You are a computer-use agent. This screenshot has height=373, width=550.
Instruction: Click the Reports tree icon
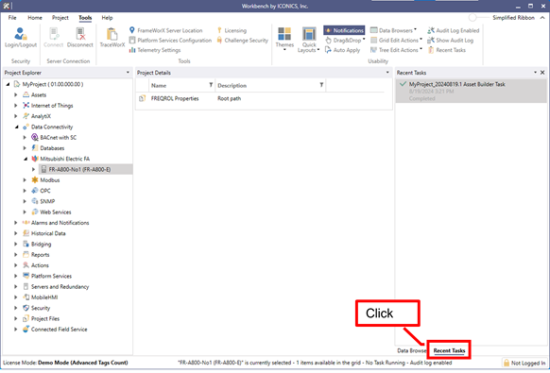point(26,254)
